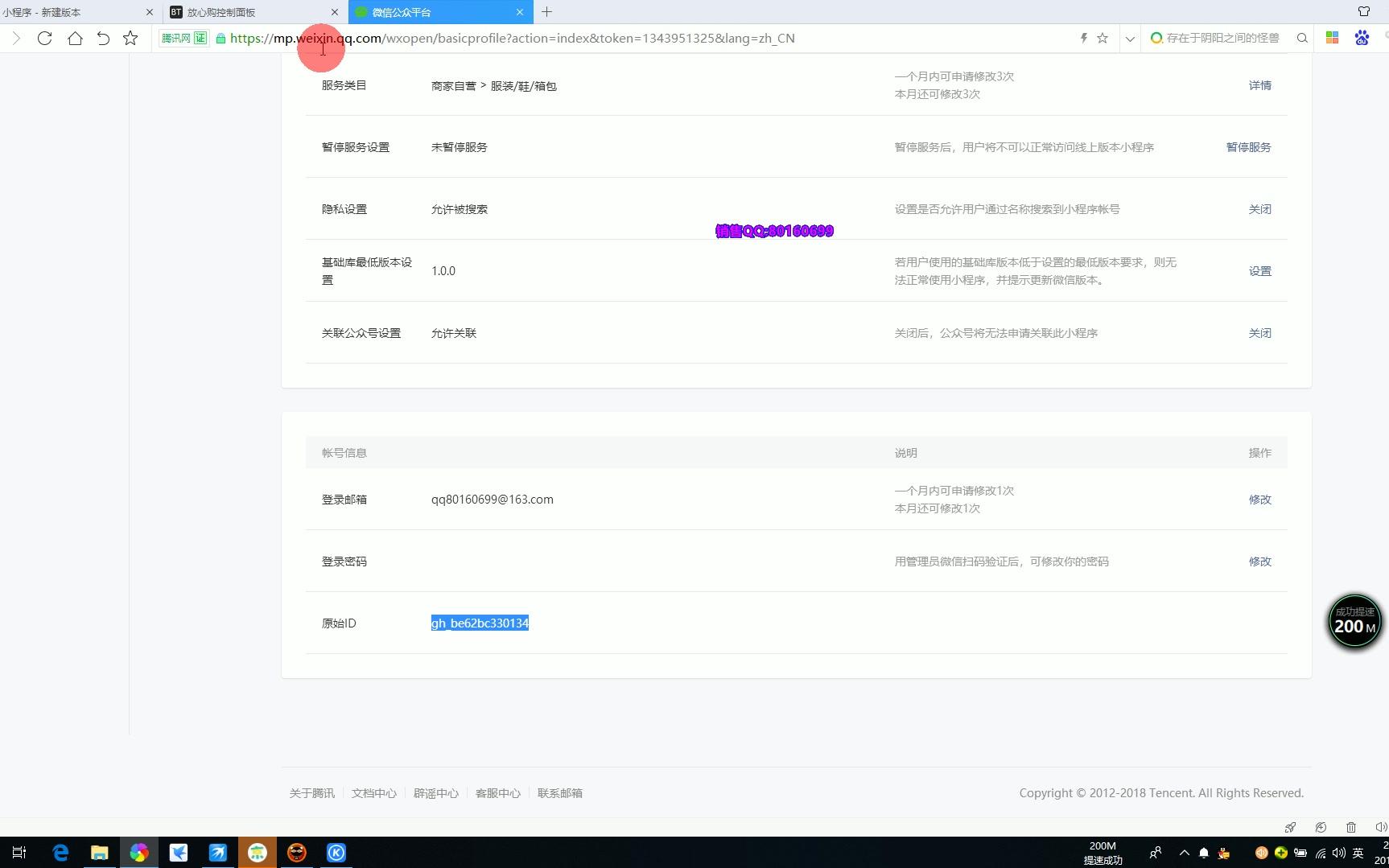Open File Explorer from taskbar
This screenshot has height=868, width=1389.
tap(99, 853)
